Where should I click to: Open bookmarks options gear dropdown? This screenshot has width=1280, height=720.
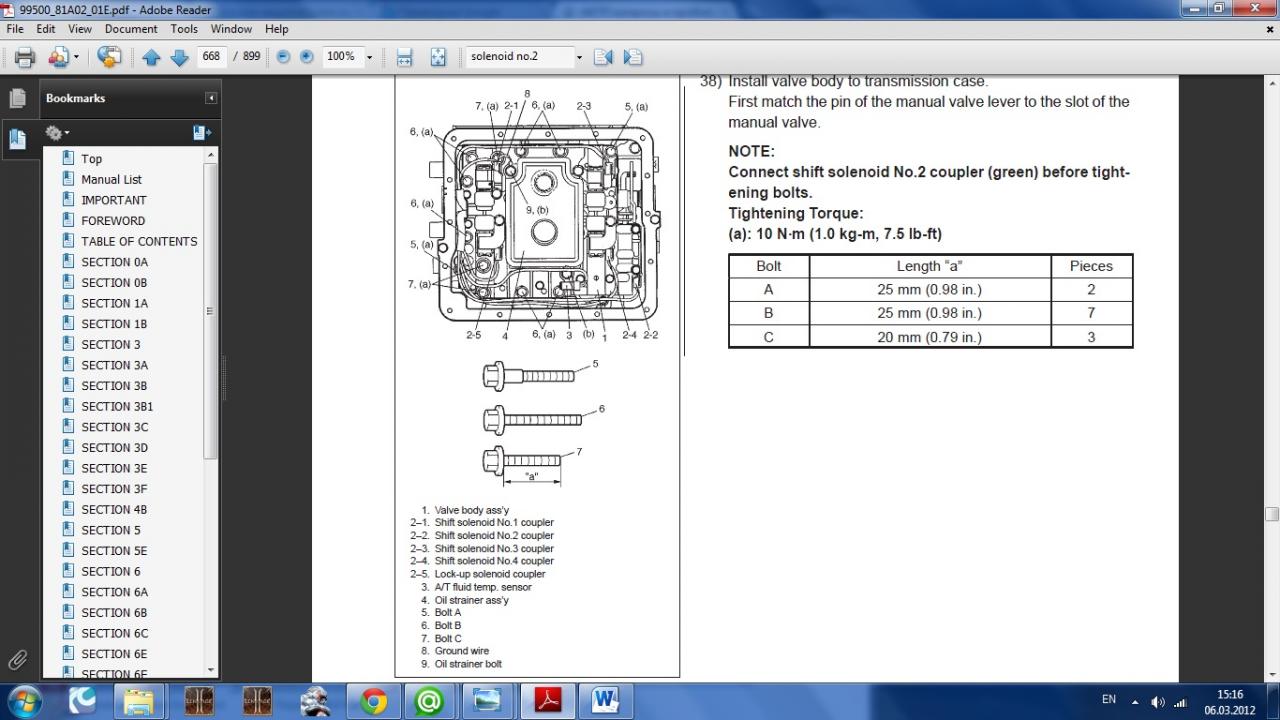coord(57,132)
